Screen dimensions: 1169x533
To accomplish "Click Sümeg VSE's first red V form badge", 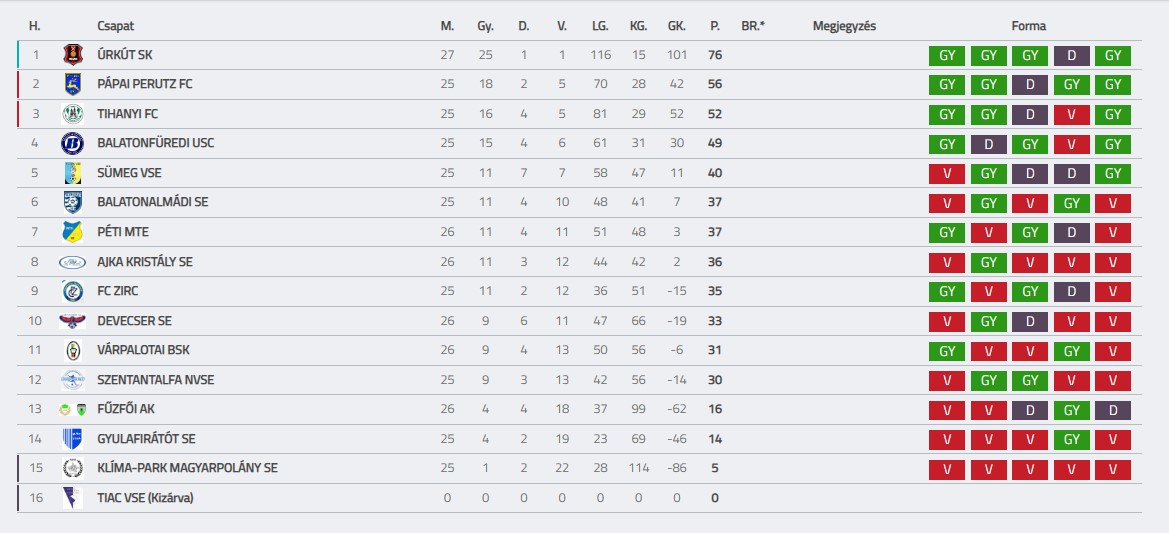I will click(x=946, y=174).
